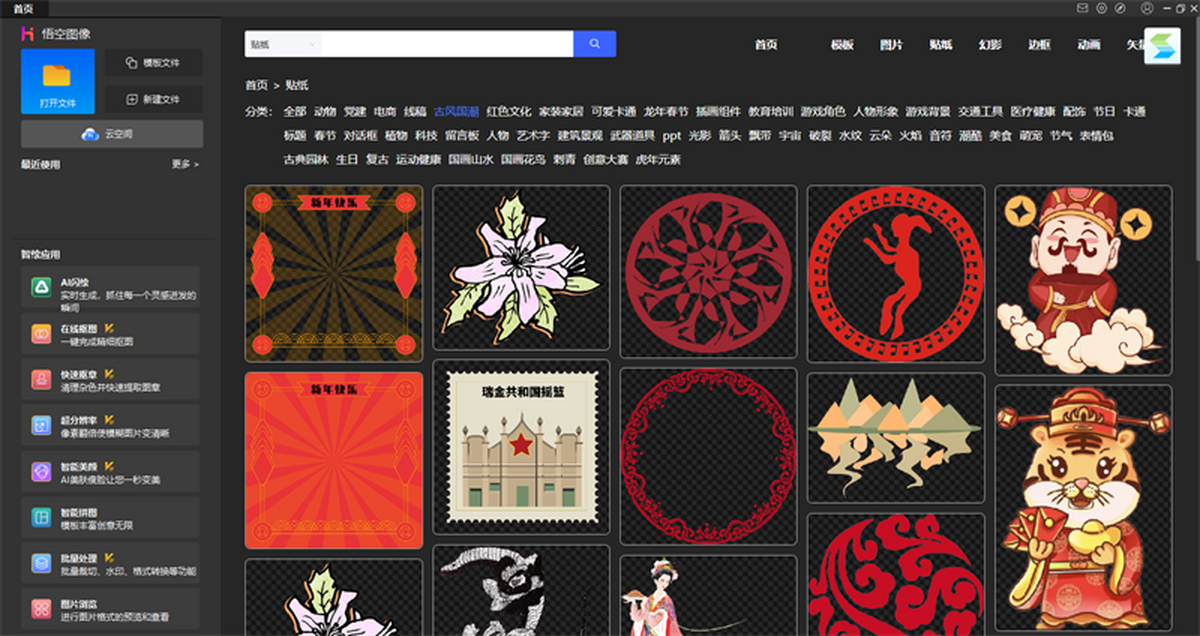This screenshot has width=1200, height=636.
Task: Click the compass icon in title bar
Action: [1120, 8]
